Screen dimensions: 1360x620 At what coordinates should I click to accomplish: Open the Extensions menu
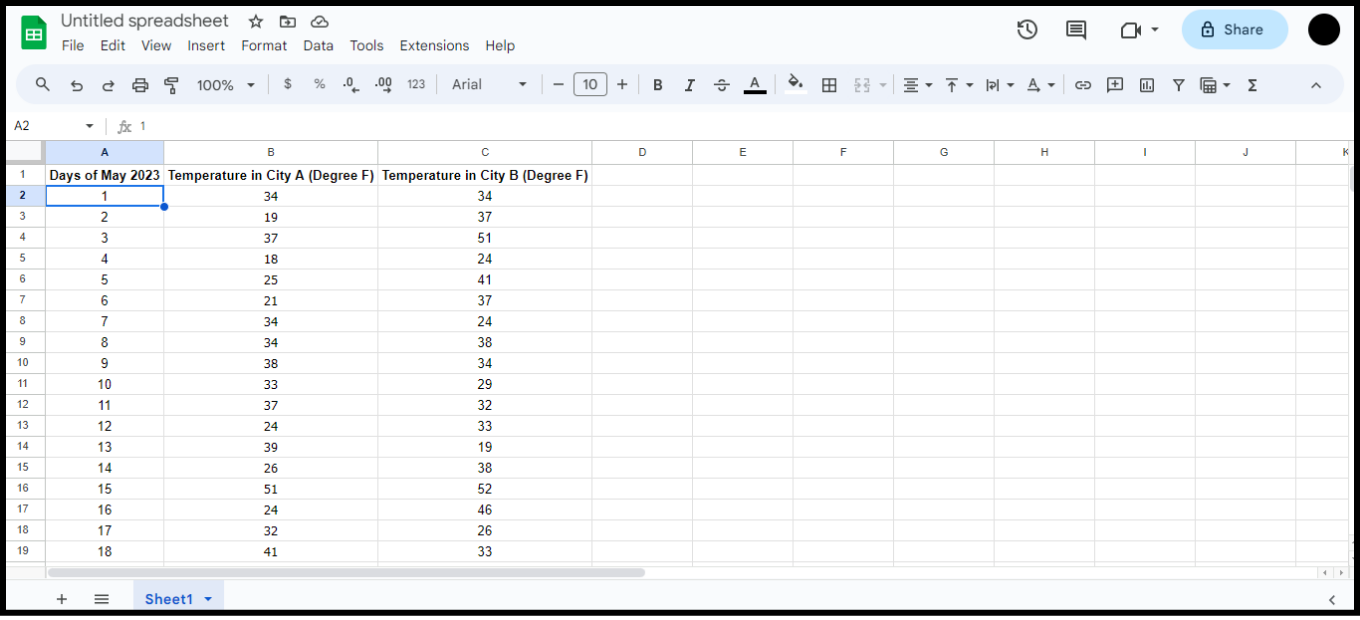(434, 46)
